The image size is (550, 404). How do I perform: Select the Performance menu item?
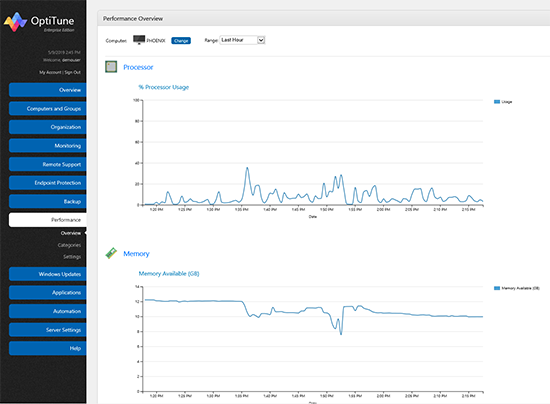click(48, 220)
